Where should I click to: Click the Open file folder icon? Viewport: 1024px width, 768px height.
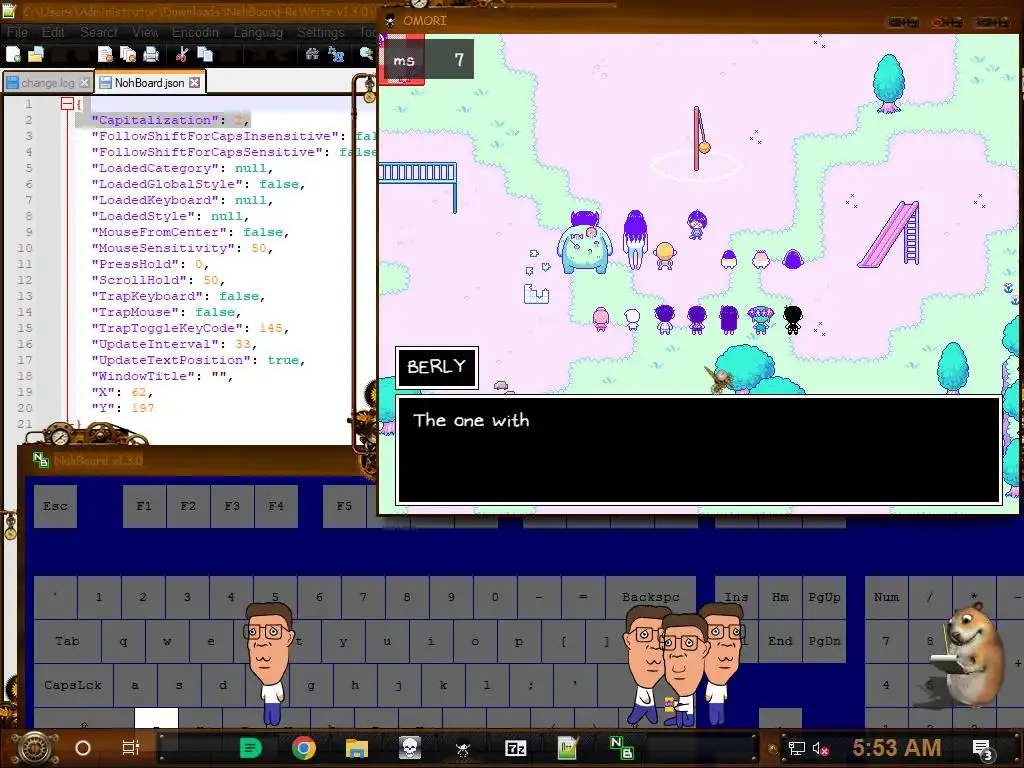tap(35, 55)
